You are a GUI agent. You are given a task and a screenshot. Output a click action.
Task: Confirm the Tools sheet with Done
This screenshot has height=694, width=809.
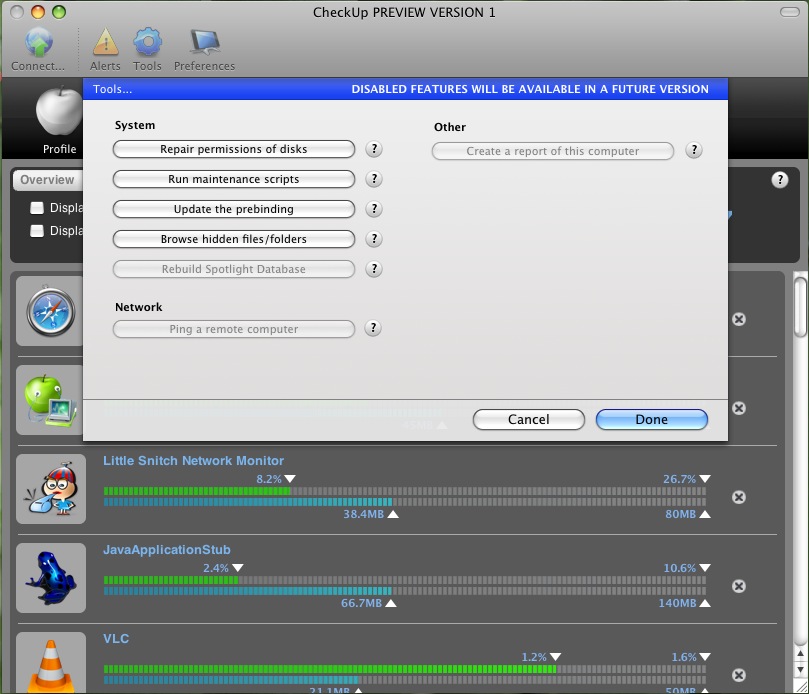click(652, 419)
